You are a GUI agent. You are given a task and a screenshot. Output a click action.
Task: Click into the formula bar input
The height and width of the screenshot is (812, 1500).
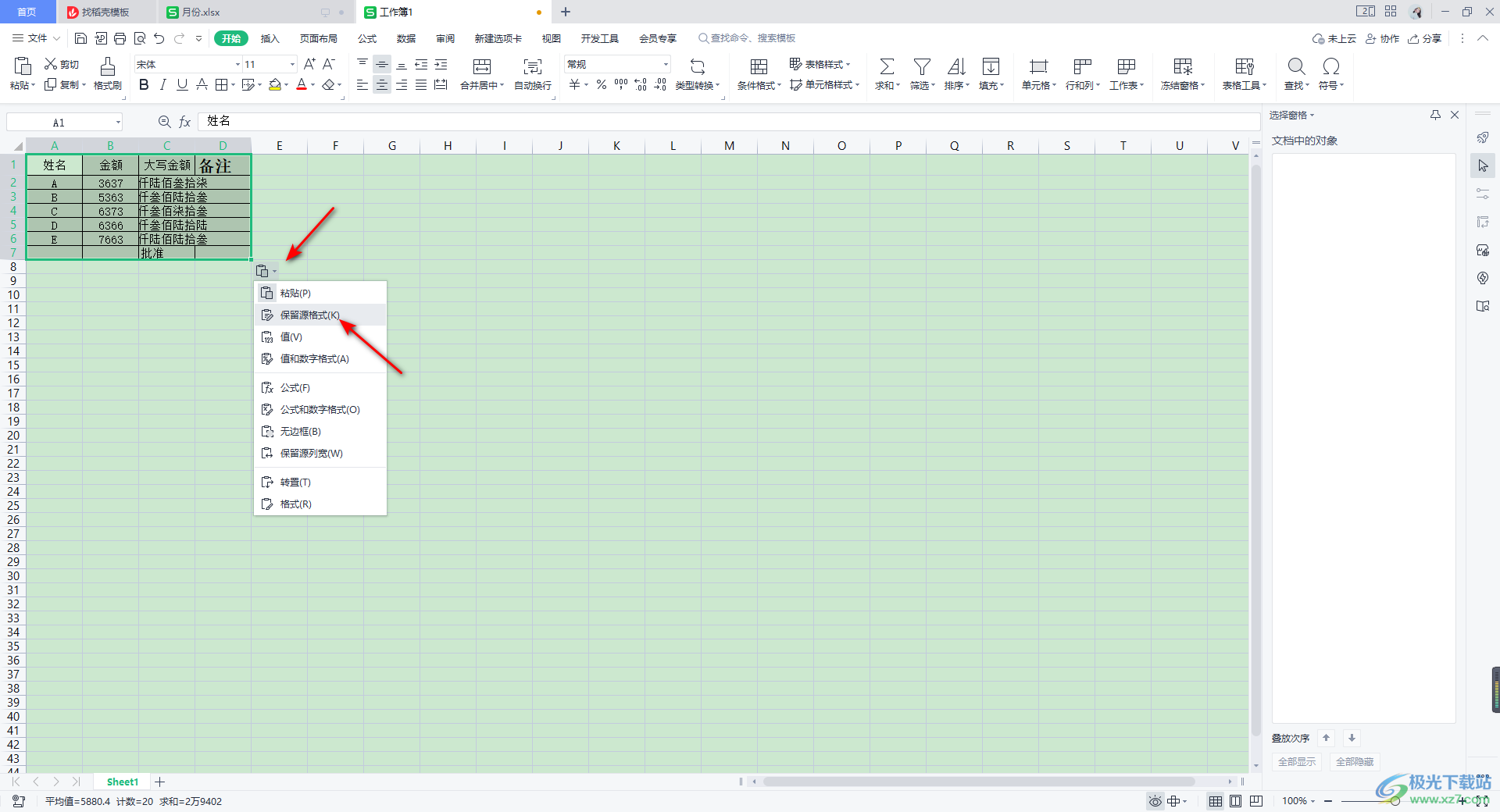pos(729,122)
